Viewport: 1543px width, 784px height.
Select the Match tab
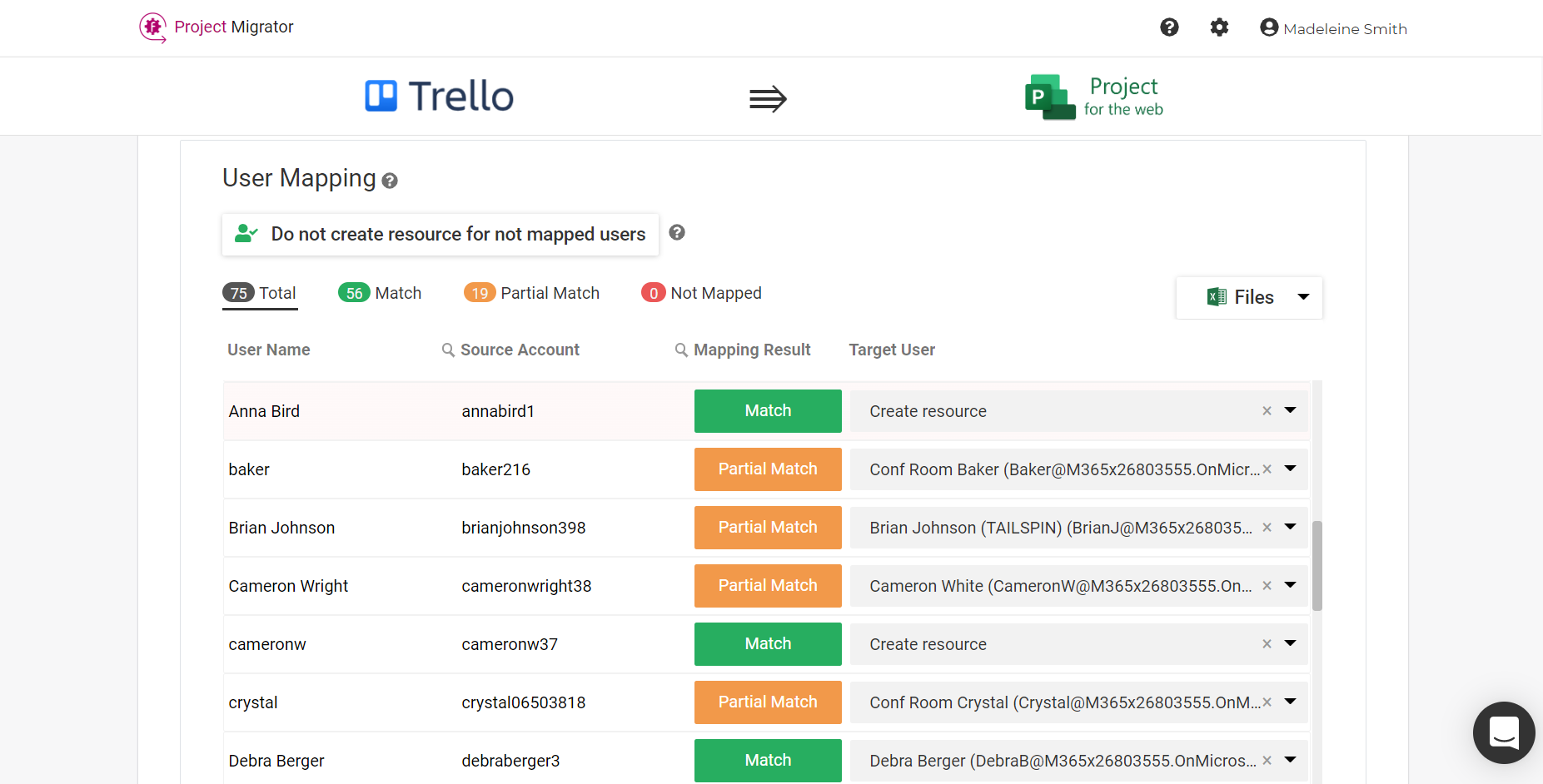(380, 293)
